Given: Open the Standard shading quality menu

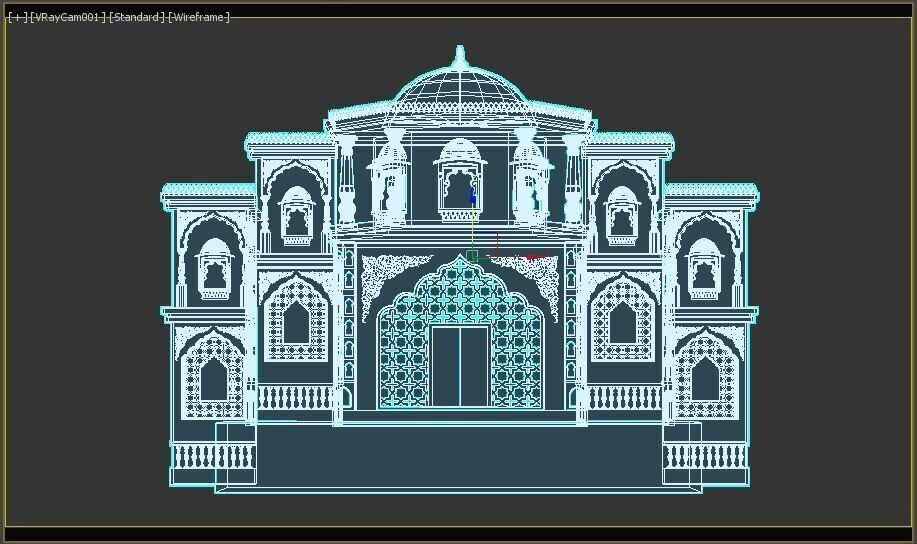Looking at the screenshot, I should click(x=137, y=18).
